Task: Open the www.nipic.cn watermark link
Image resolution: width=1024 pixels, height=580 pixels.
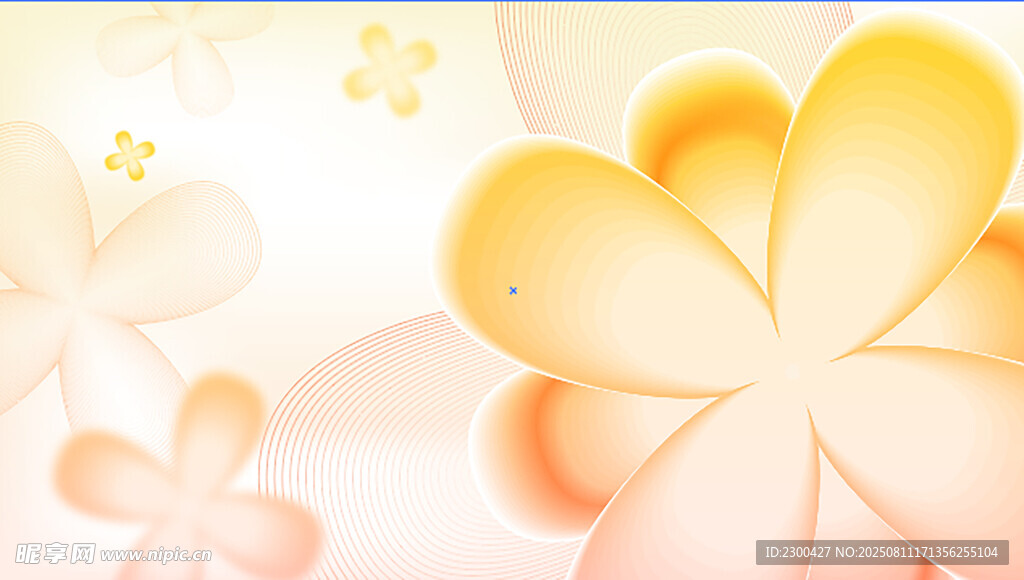Action: tap(156, 555)
